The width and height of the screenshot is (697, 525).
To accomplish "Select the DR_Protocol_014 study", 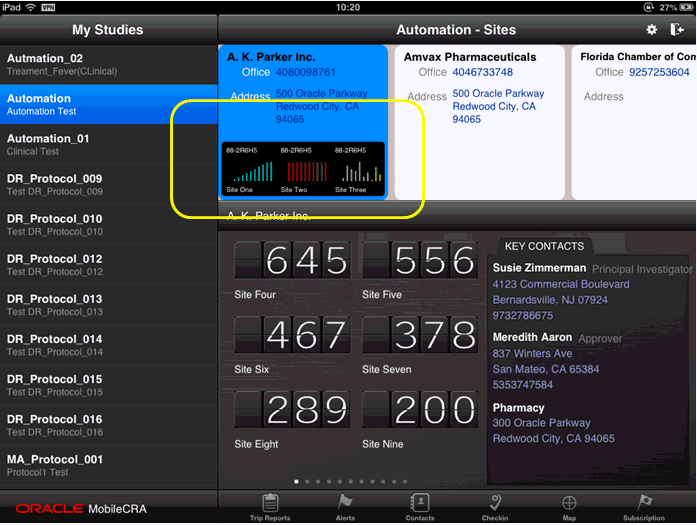I will (x=108, y=345).
